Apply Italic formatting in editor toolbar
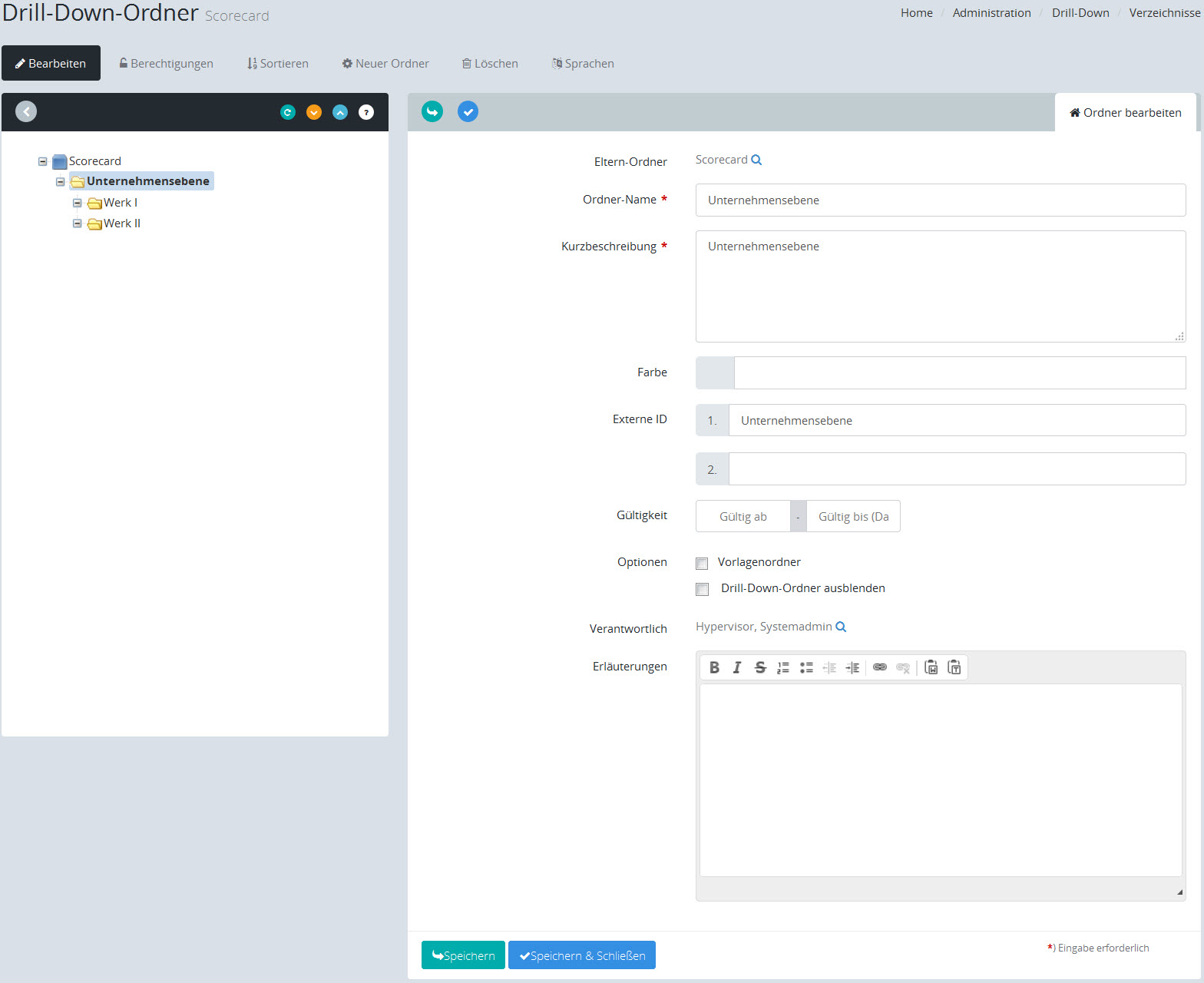Screen dimensions: 1204x983 (737, 667)
